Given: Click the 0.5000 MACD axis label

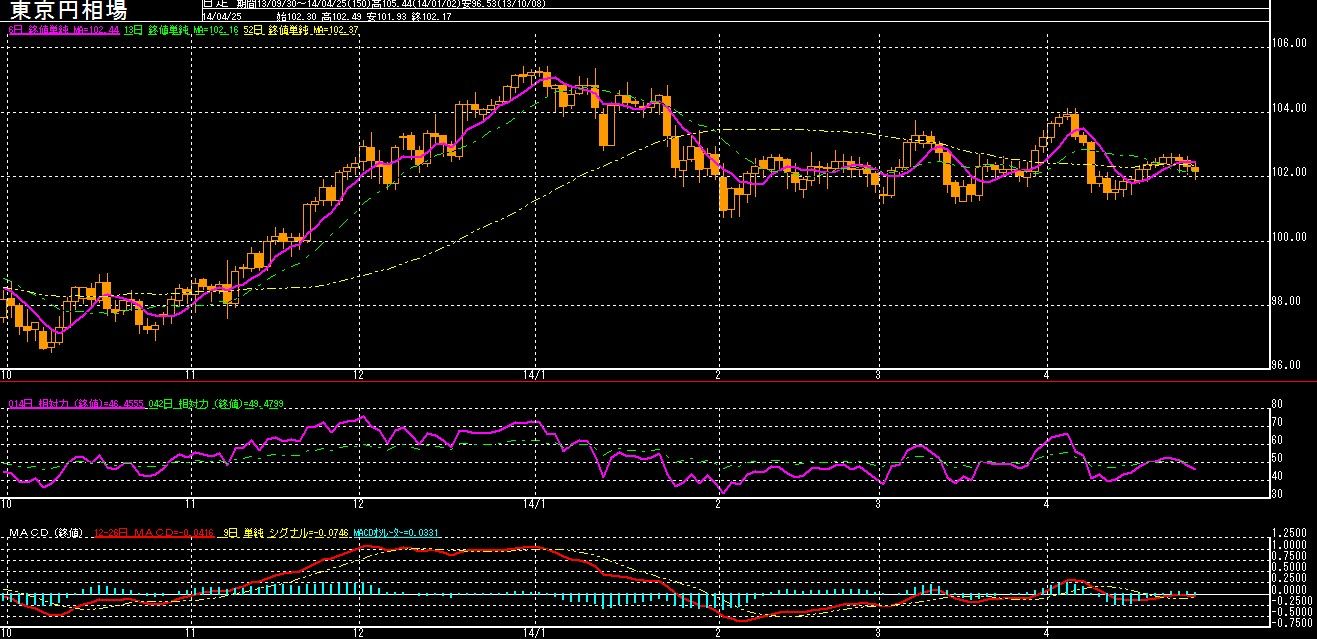Looking at the screenshot, I should coord(1291,567).
